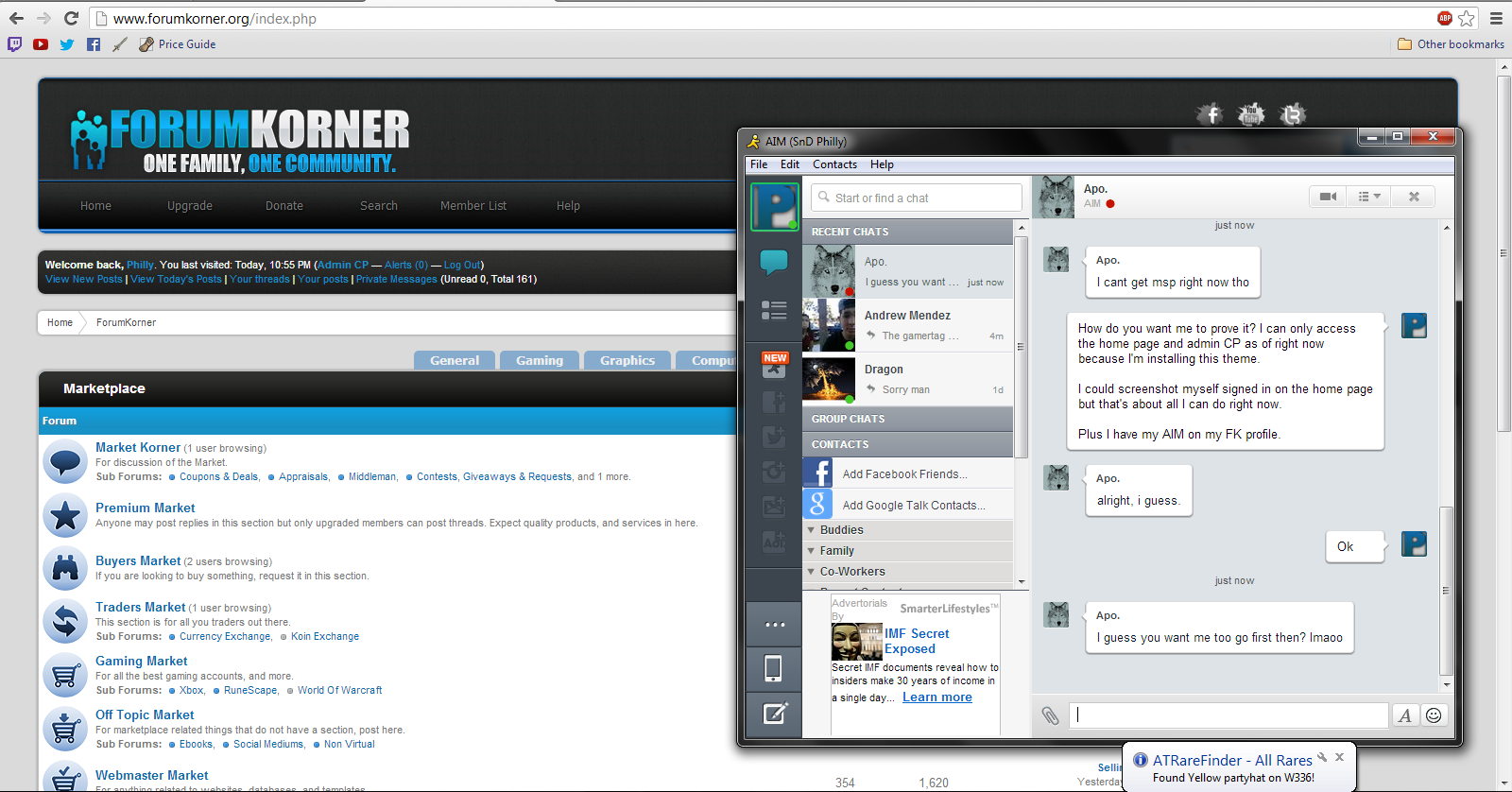
Task: Open the three-dots more options button in AIM
Action: (775, 625)
